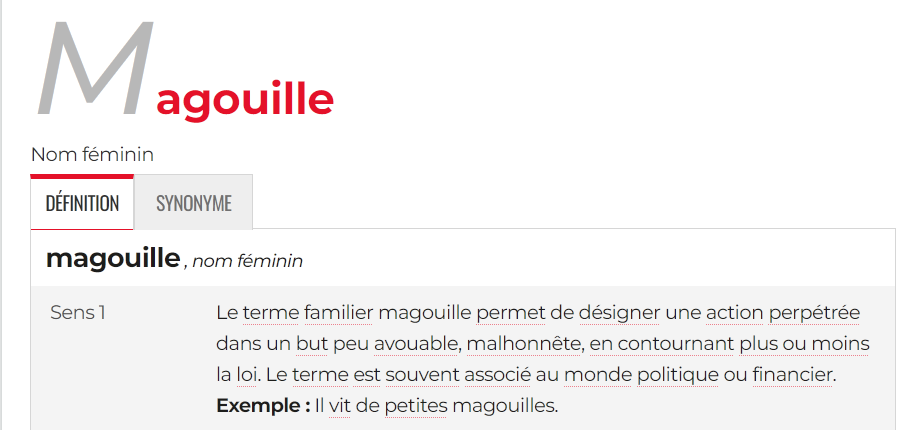The height and width of the screenshot is (430, 900).
Task: Open the linked word 'loi'
Action: (245, 375)
